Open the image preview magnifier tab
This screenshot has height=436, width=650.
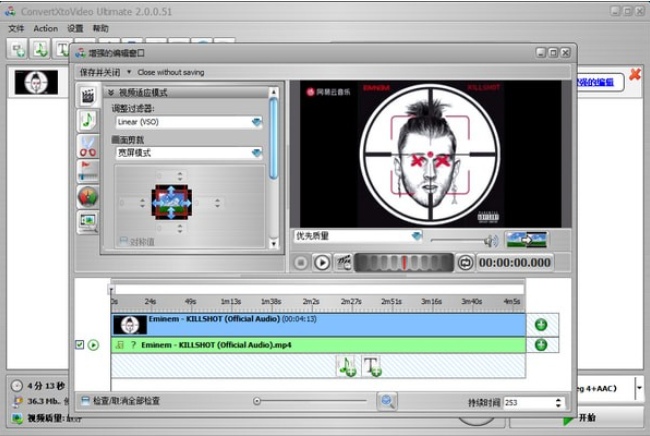tap(88, 221)
